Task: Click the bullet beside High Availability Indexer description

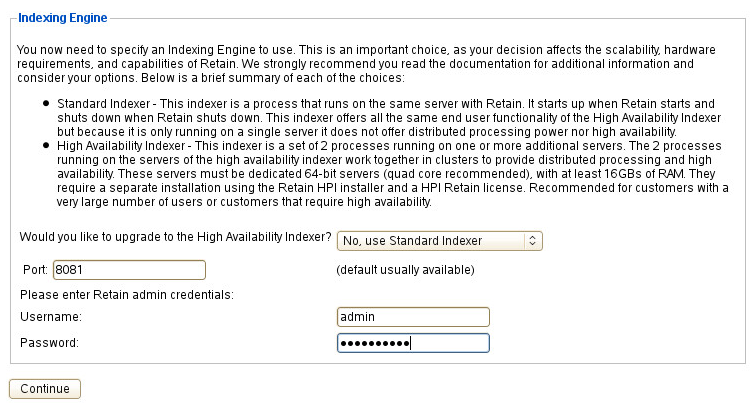Action: tap(47, 145)
